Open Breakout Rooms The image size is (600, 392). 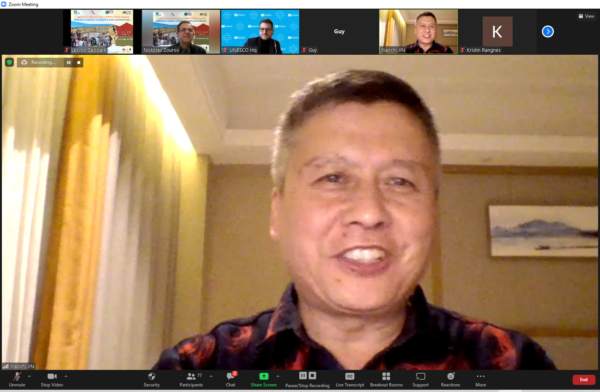point(386,379)
